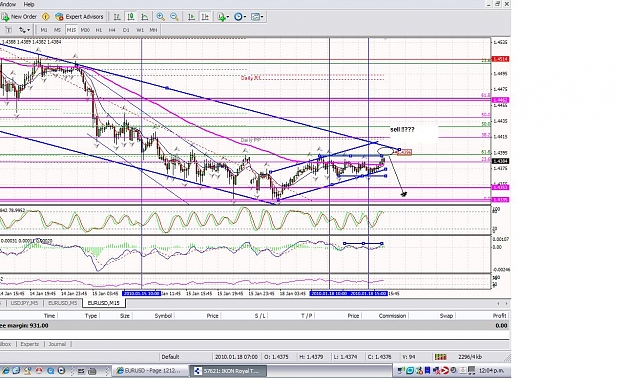Select the D1 timeframe
The image size is (625, 391).
pos(126,30)
